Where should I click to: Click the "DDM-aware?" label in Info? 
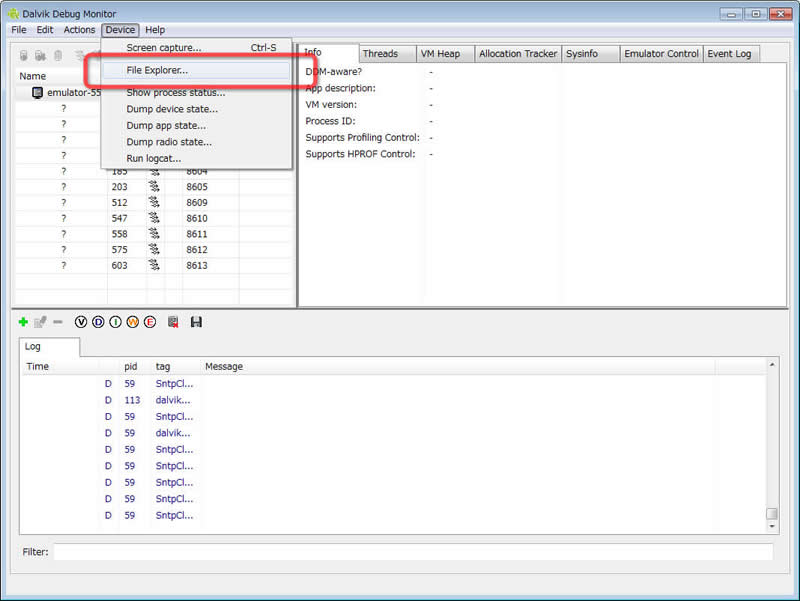[334, 72]
